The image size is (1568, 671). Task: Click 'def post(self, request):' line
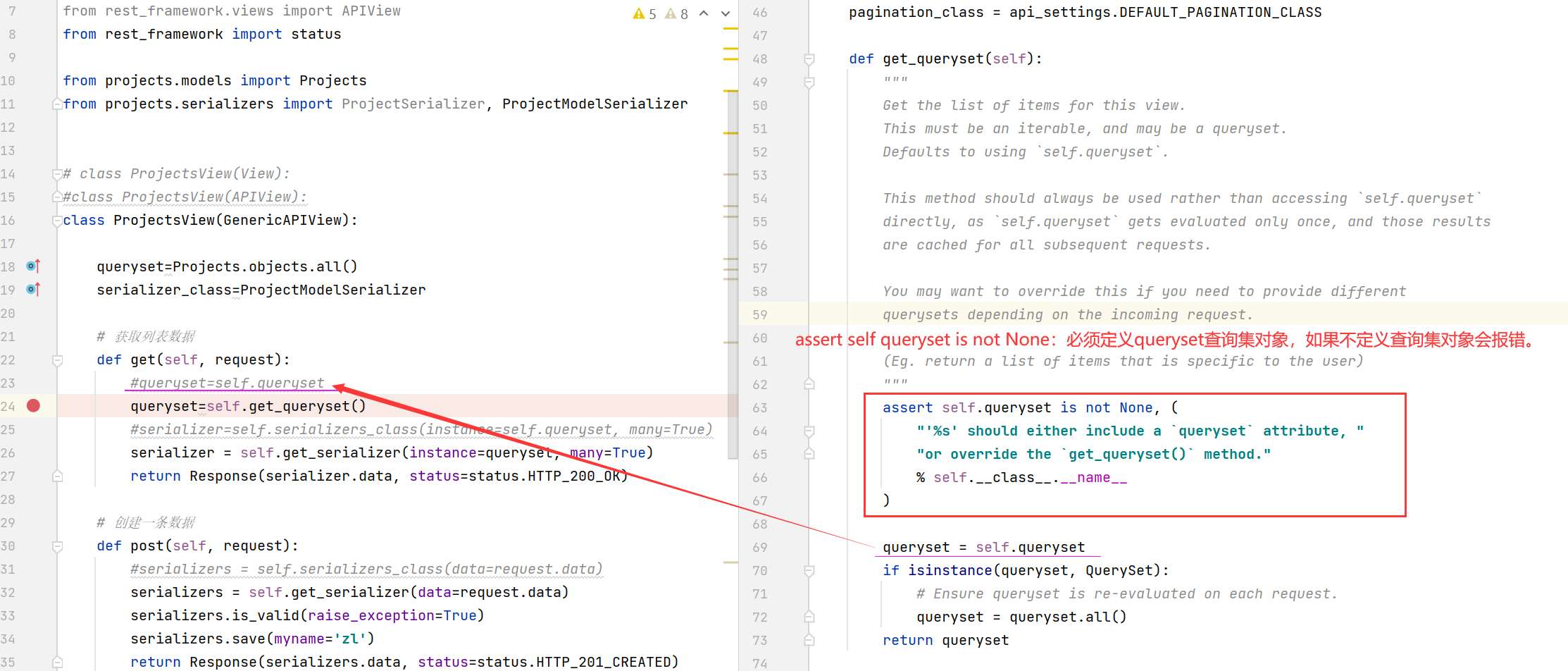(x=197, y=546)
